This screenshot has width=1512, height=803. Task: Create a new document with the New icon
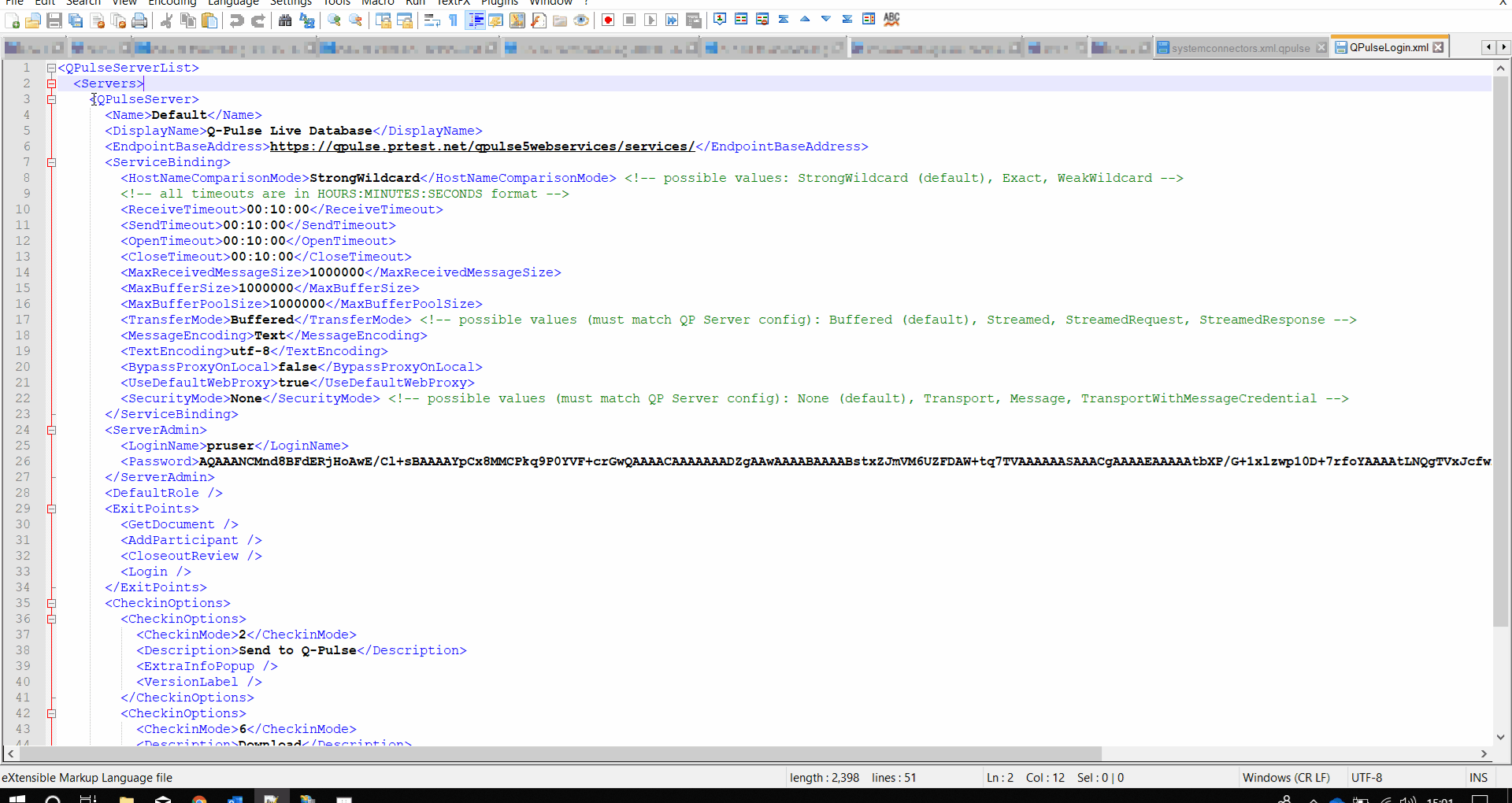coord(13,20)
